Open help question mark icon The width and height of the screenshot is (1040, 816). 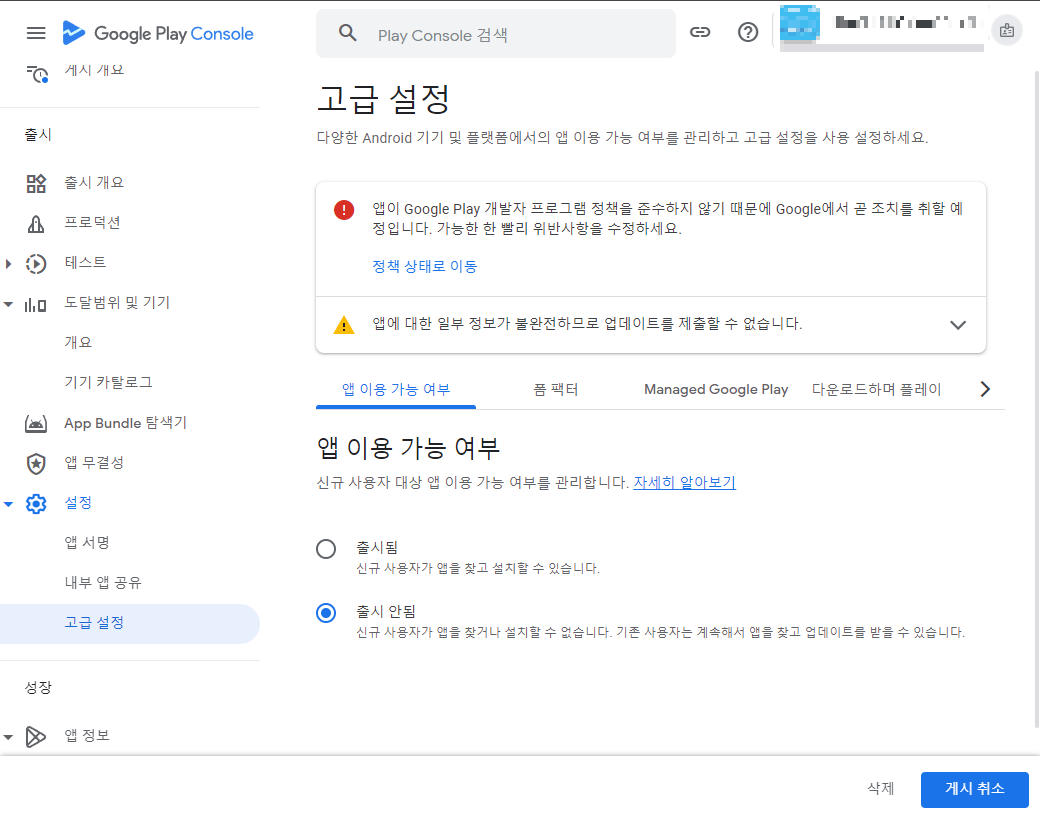748,32
